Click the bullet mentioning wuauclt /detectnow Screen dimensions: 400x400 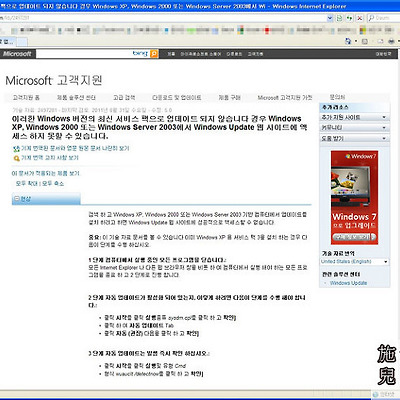click(153, 374)
